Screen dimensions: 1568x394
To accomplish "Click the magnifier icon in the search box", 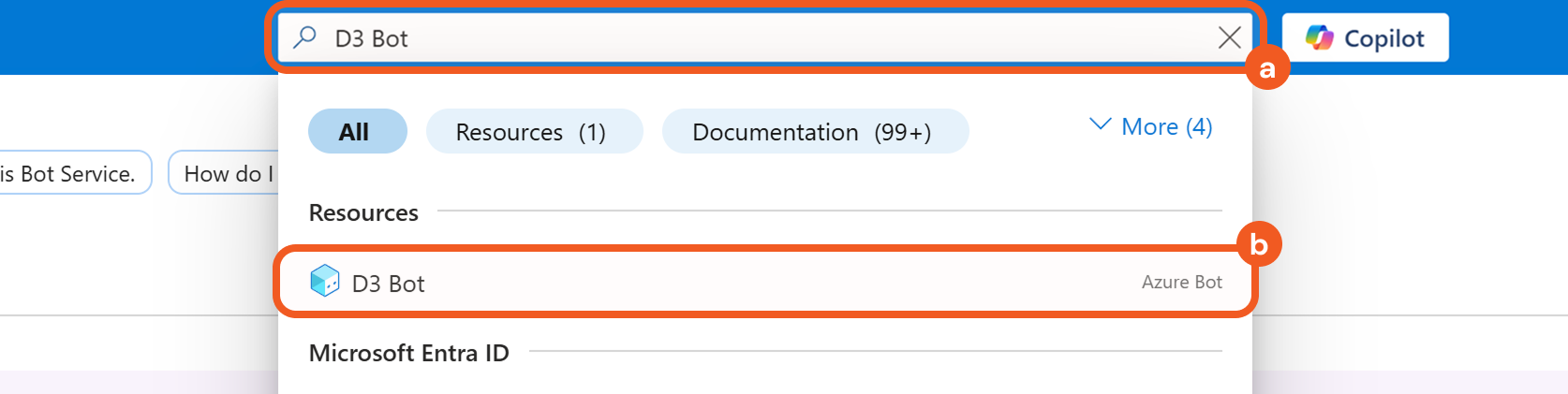I will [304, 37].
